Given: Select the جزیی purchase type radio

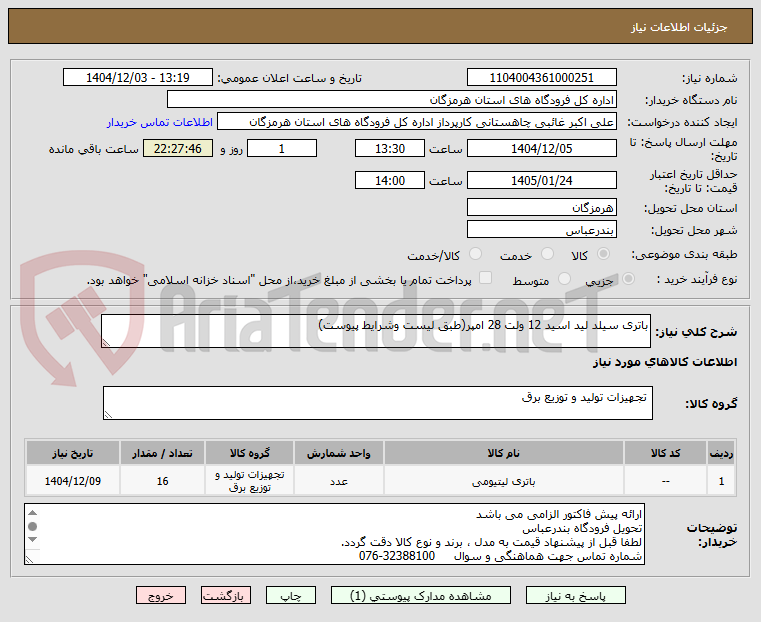Looking at the screenshot, I should [x=628, y=279].
